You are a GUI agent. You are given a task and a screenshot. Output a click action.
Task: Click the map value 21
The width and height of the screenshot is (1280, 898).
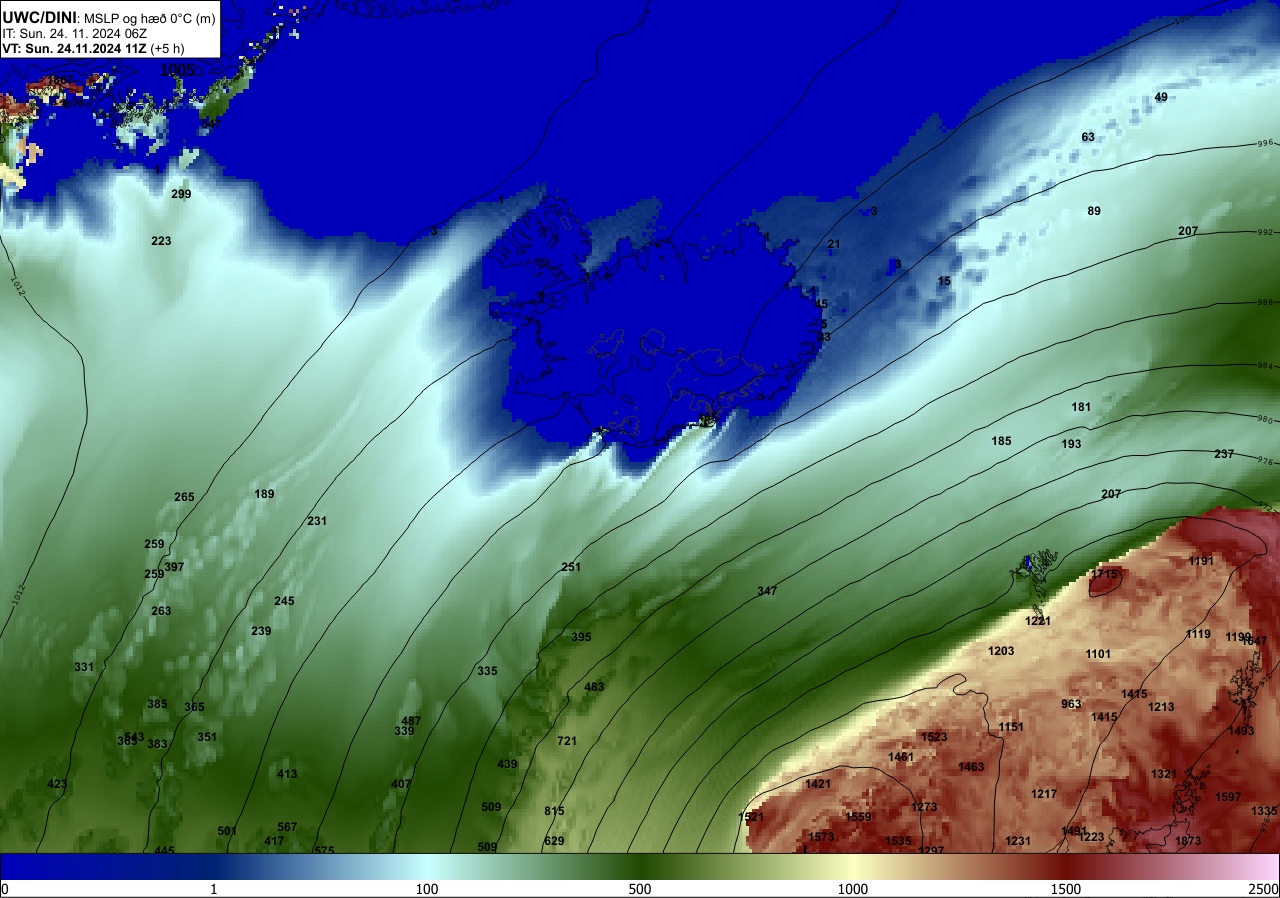(834, 244)
